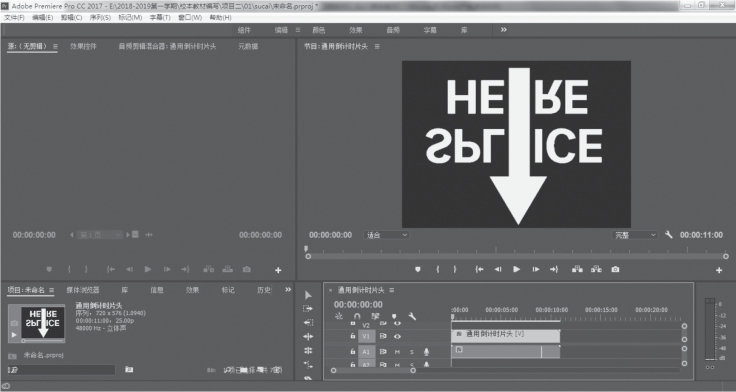
Task: Open timeline display settings wrench
Action: 412,316
